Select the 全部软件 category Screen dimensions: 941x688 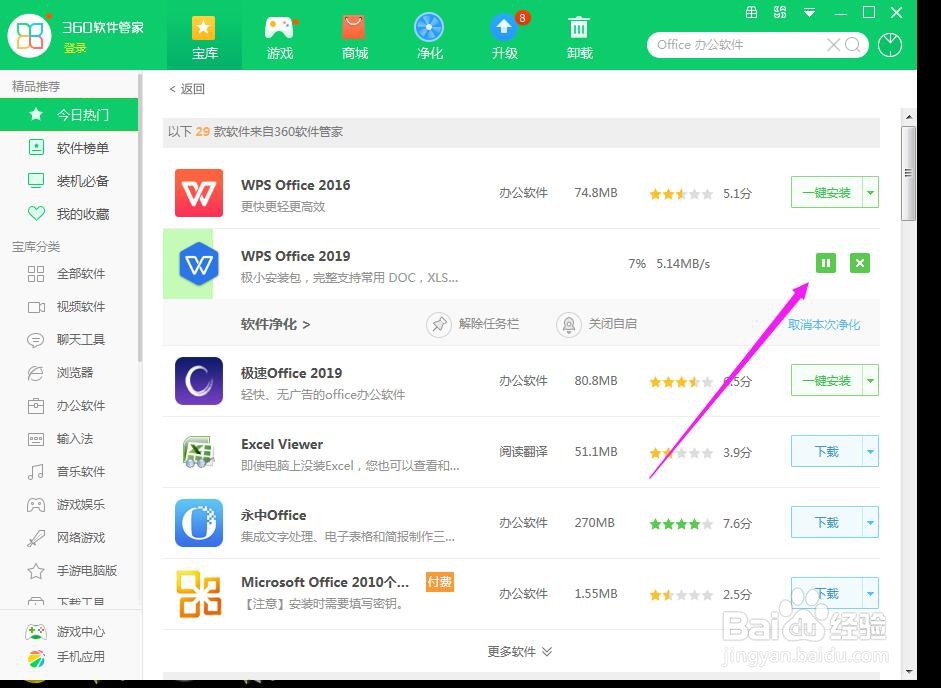pos(69,274)
